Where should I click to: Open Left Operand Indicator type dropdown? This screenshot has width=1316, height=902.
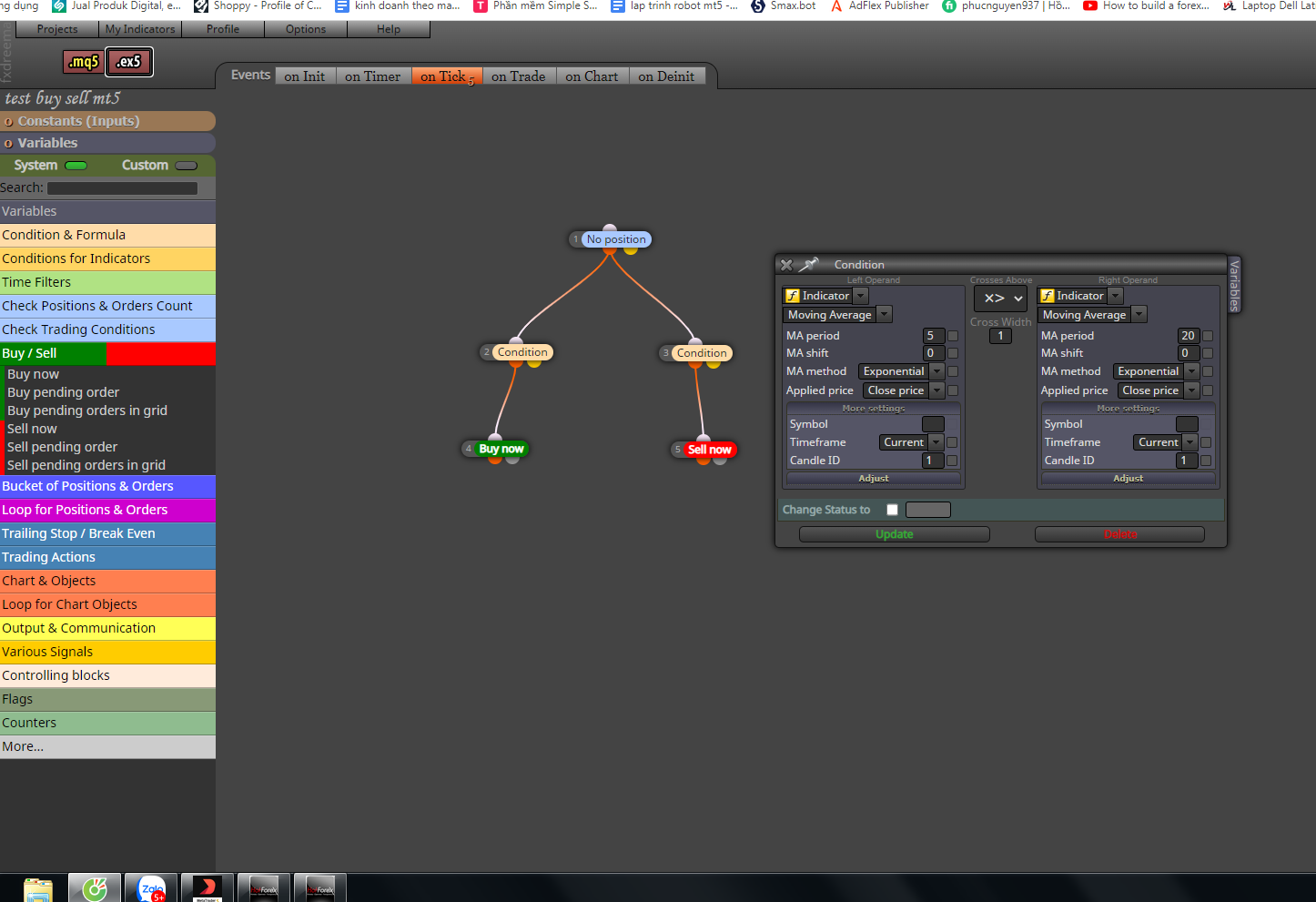[x=860, y=296]
